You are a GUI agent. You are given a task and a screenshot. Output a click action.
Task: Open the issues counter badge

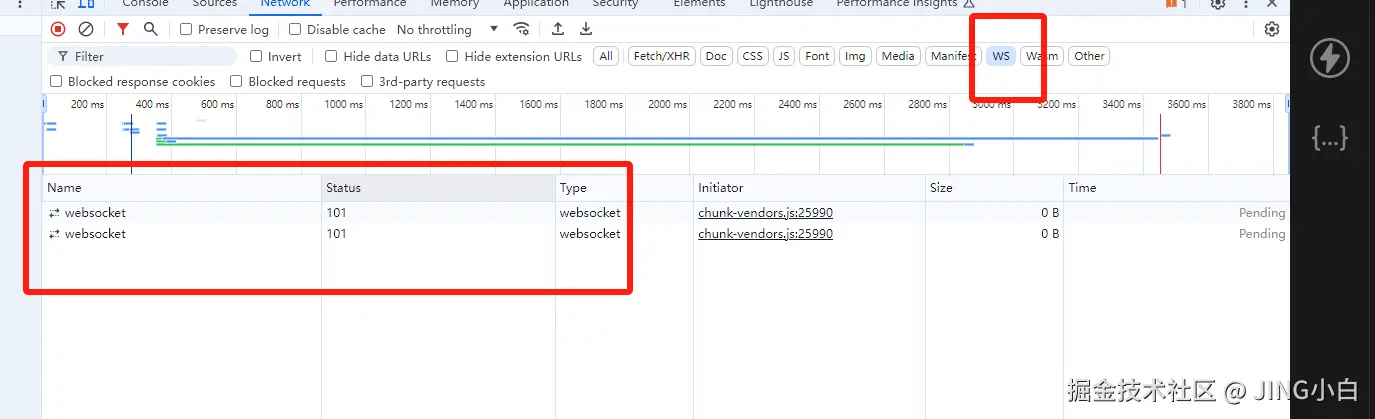tap(1176, 4)
